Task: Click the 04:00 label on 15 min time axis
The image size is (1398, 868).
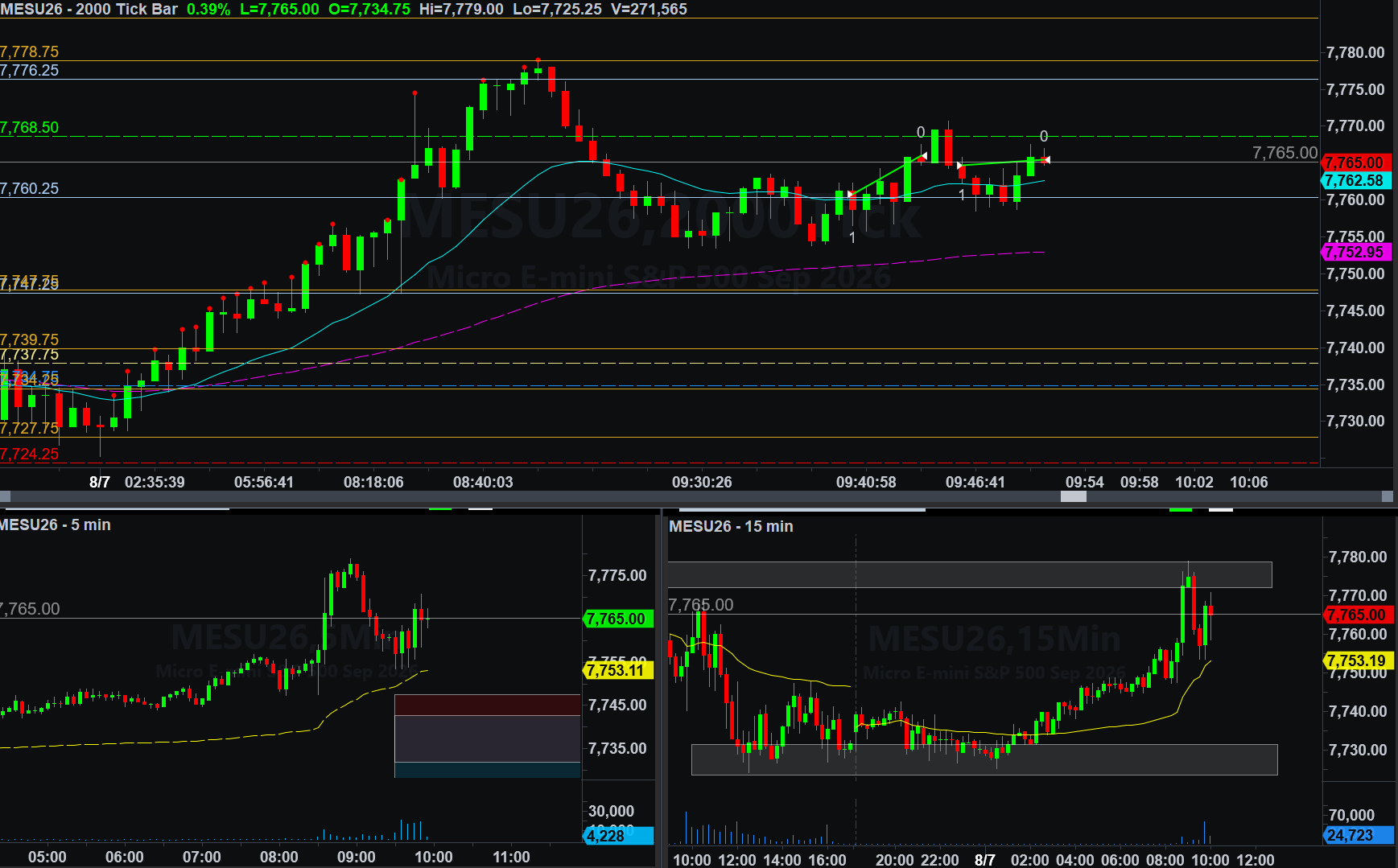Action: pos(1075,860)
